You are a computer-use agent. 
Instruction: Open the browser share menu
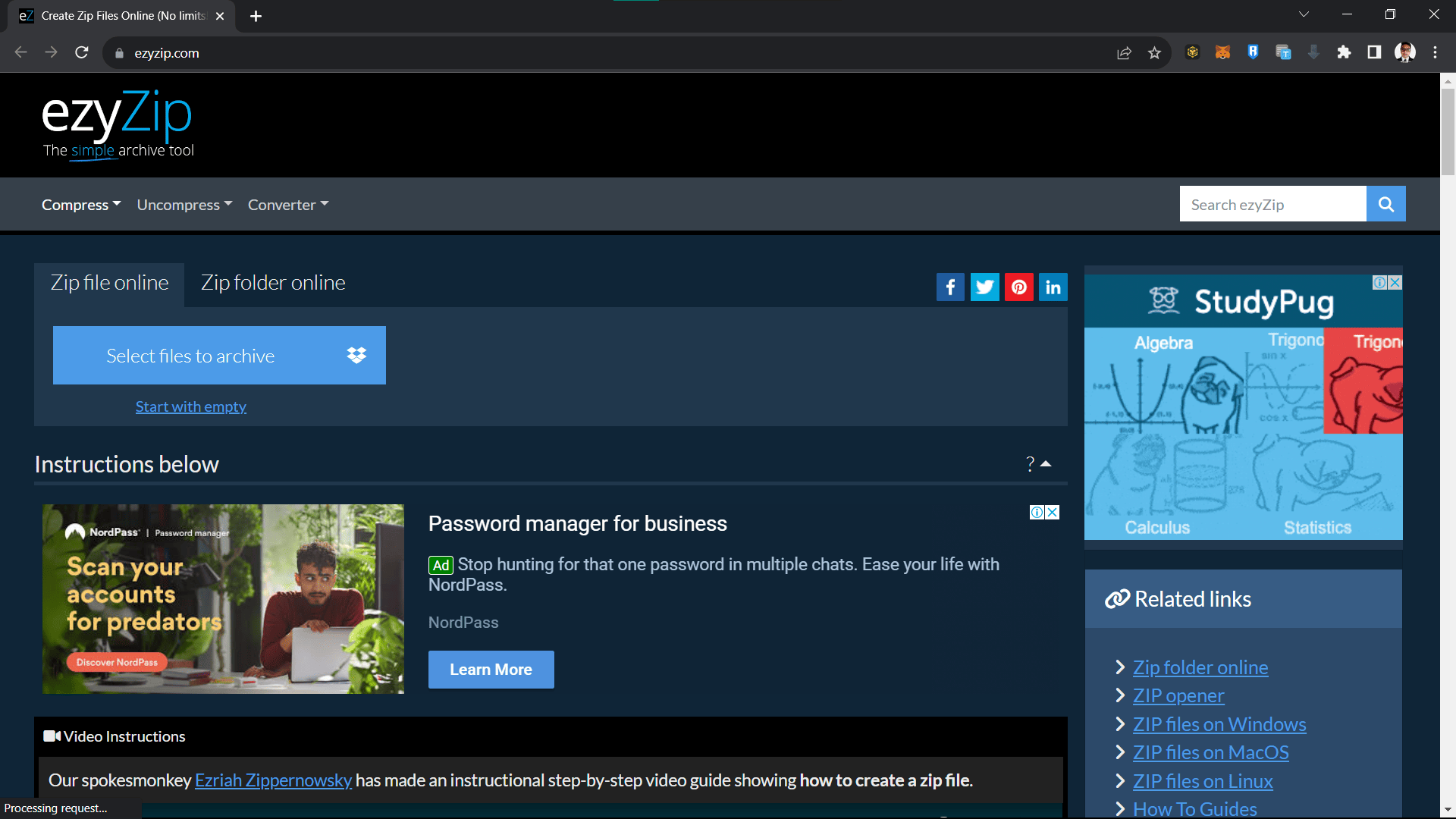(x=1125, y=52)
